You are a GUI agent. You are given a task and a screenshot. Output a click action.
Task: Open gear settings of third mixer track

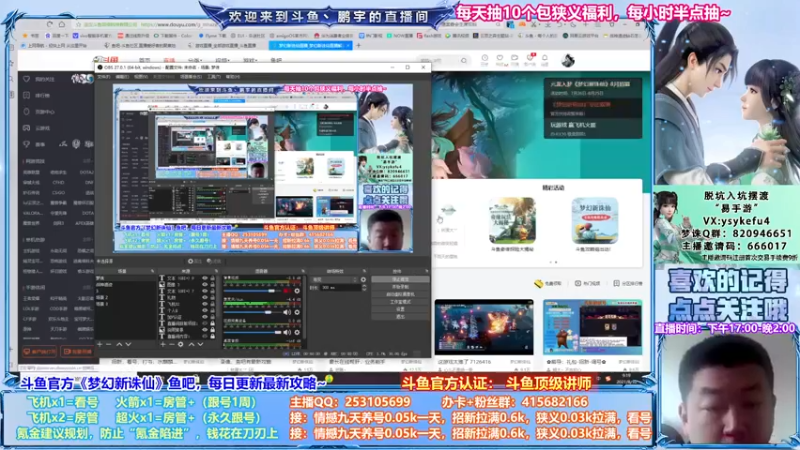pos(297,332)
